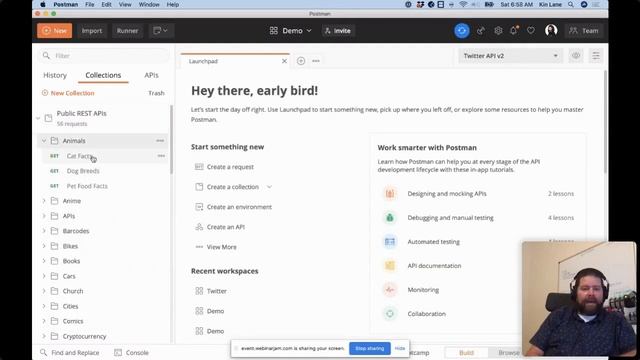Open the View menu in menu bar
The height and width of the screenshot is (360, 640).
[x=125, y=4]
